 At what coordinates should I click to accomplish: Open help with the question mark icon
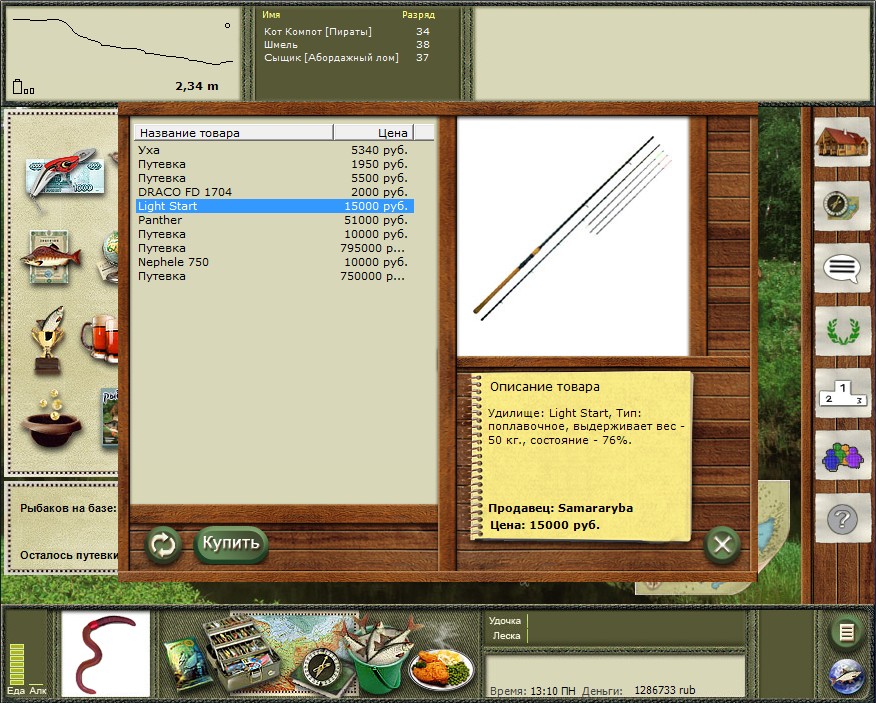click(840, 519)
